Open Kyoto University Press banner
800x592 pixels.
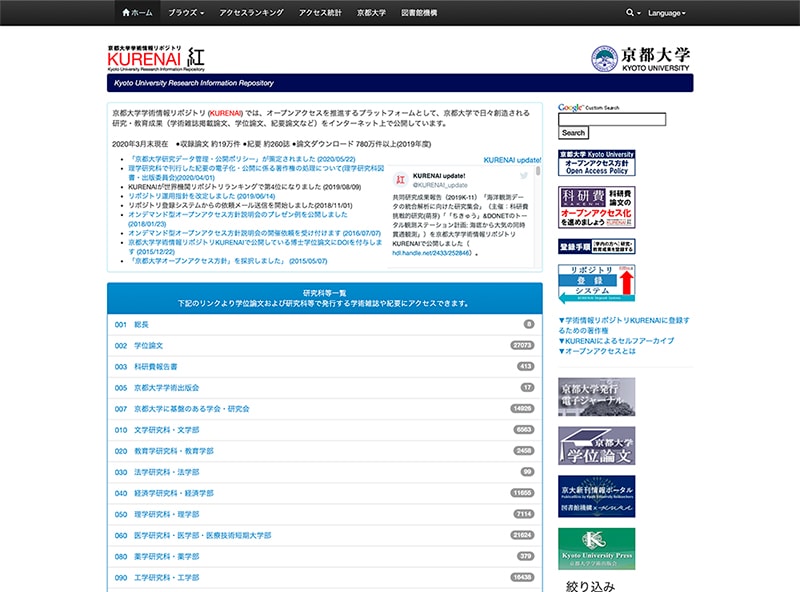tap(596, 549)
